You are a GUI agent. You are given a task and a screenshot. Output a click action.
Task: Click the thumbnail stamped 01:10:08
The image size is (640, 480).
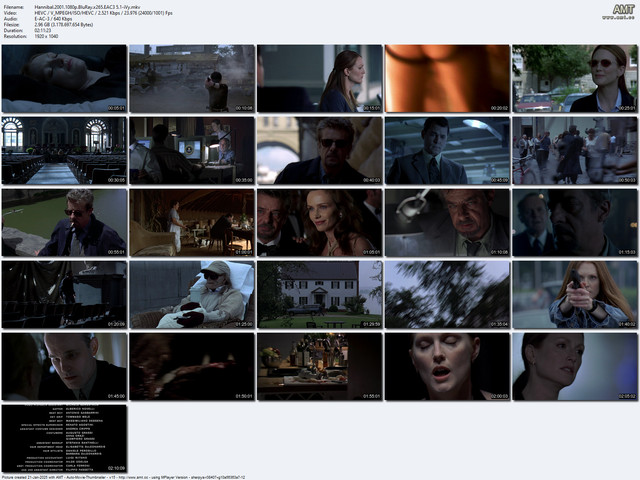[x=447, y=222]
